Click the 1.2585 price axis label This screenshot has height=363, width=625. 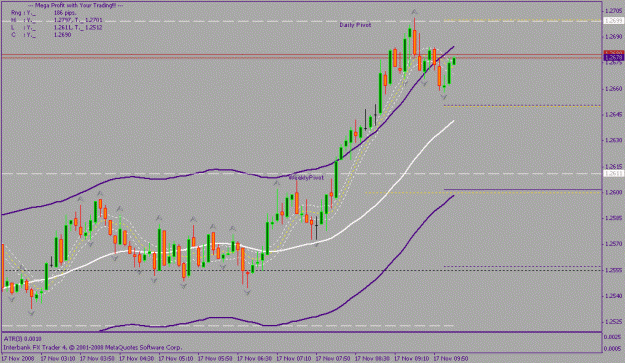[613, 218]
